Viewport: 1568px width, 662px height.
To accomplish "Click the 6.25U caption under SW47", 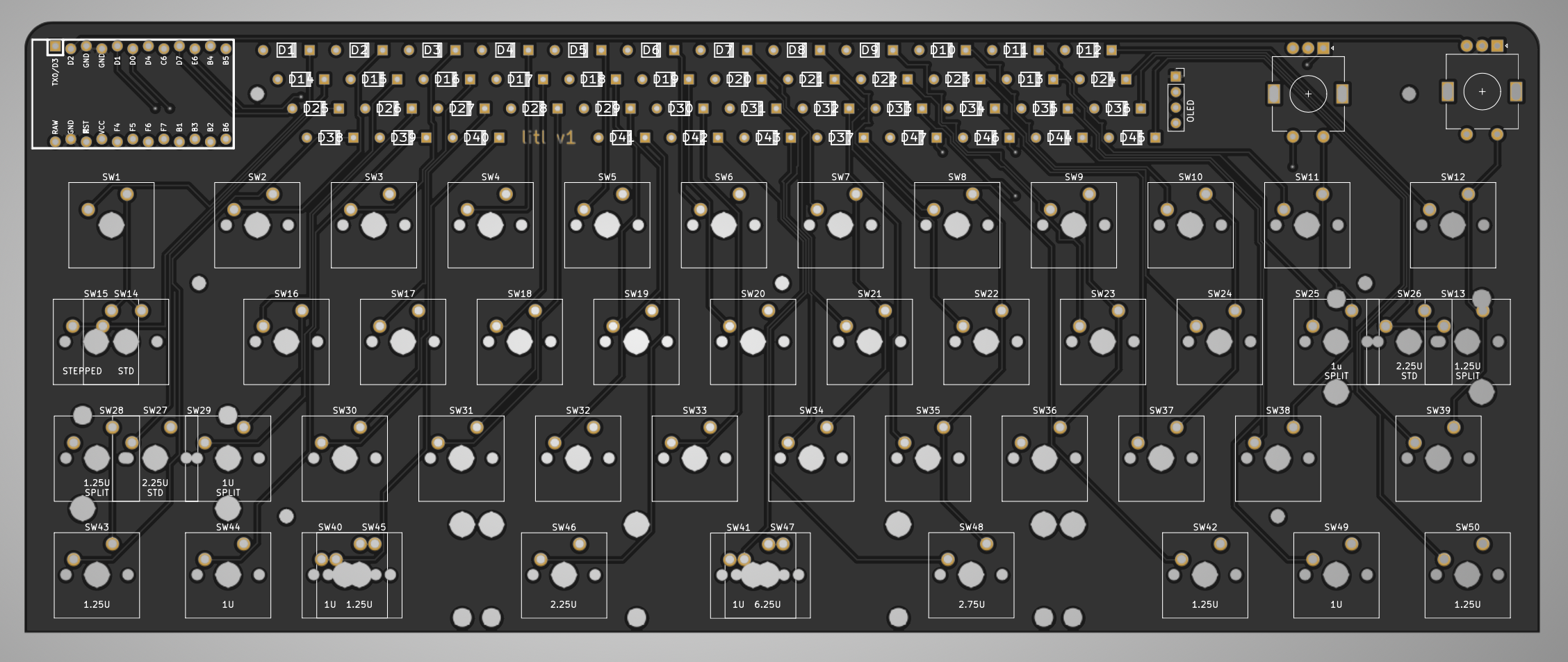I will tap(767, 604).
